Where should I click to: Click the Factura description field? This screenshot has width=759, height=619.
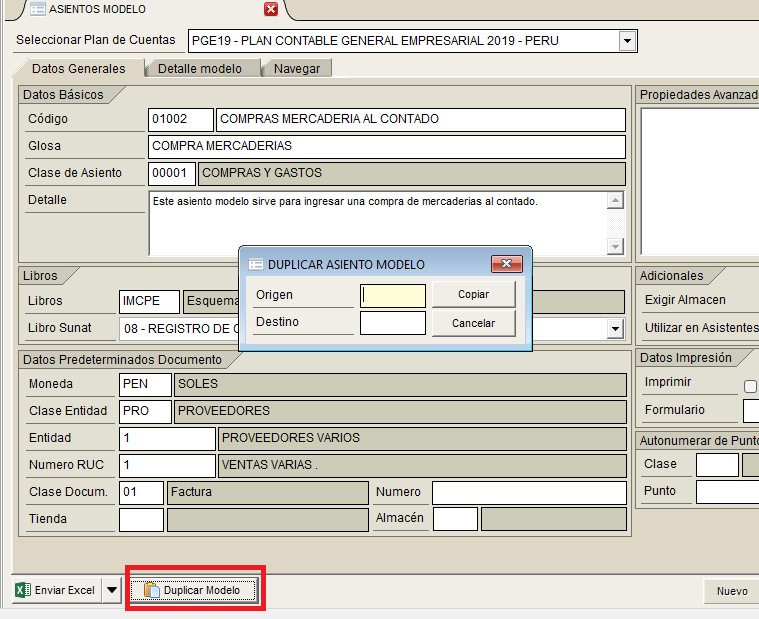tap(268, 493)
